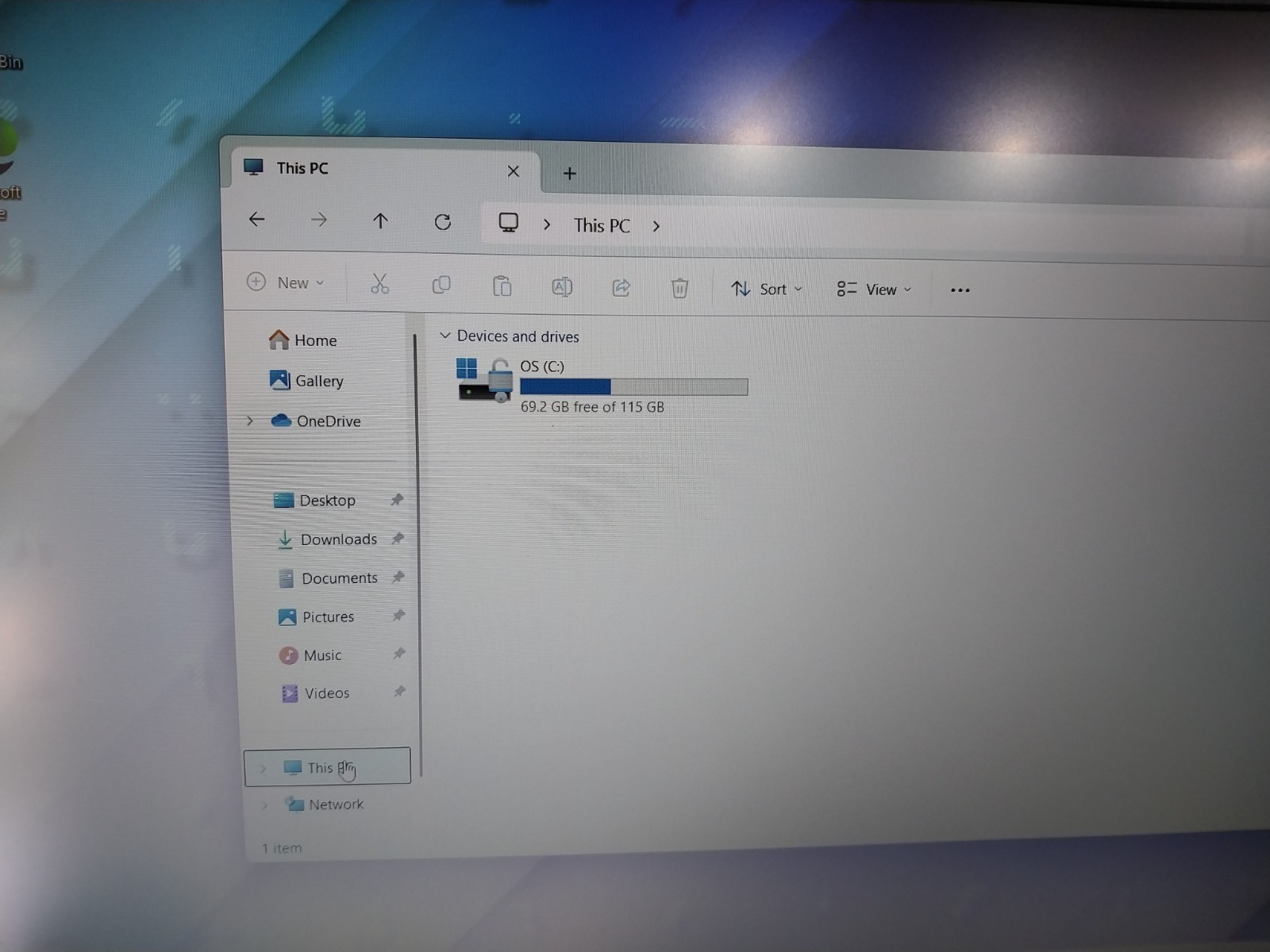Open the Documents quick access folder
The width and height of the screenshot is (1270, 952).
pyautogui.click(x=328, y=578)
